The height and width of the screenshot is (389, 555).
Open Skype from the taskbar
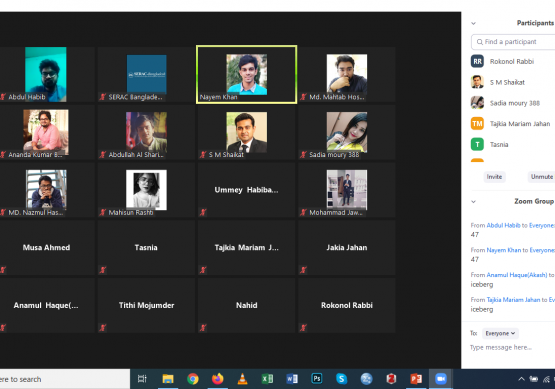(x=342, y=379)
